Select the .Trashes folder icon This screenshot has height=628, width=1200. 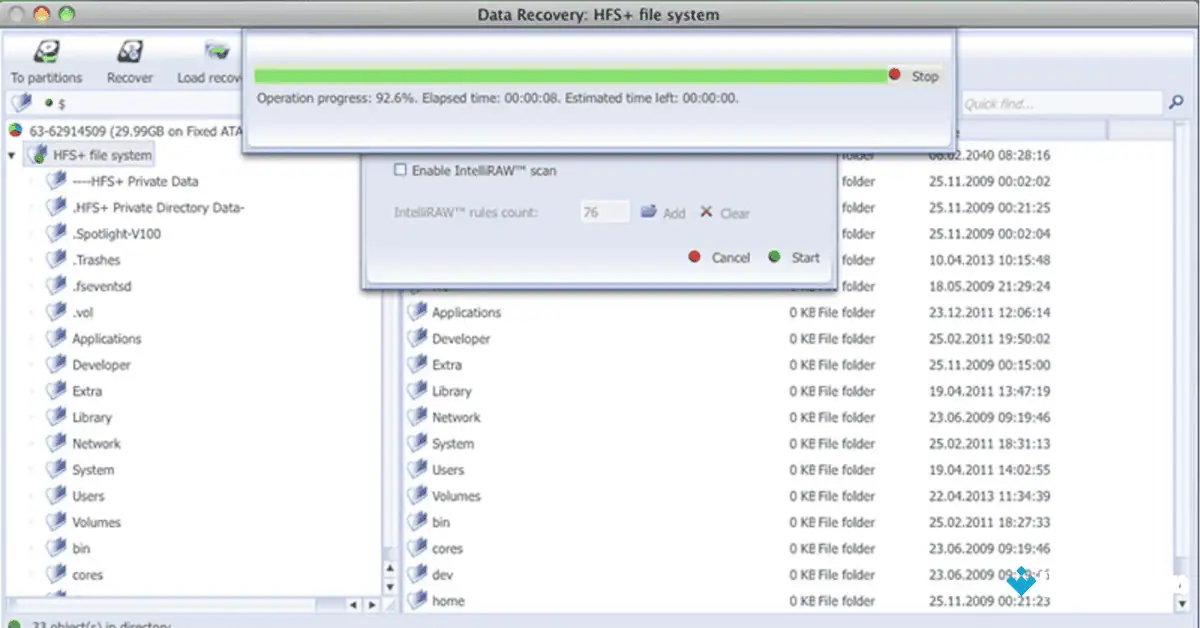coord(57,259)
